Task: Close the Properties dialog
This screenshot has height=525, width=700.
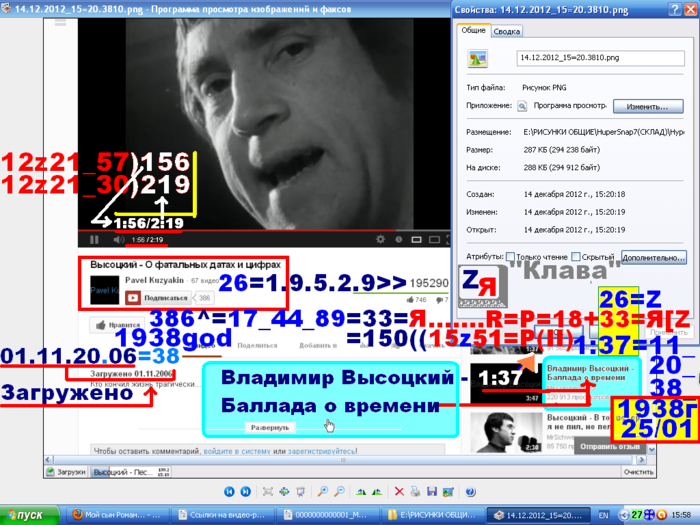Action: click(x=690, y=9)
